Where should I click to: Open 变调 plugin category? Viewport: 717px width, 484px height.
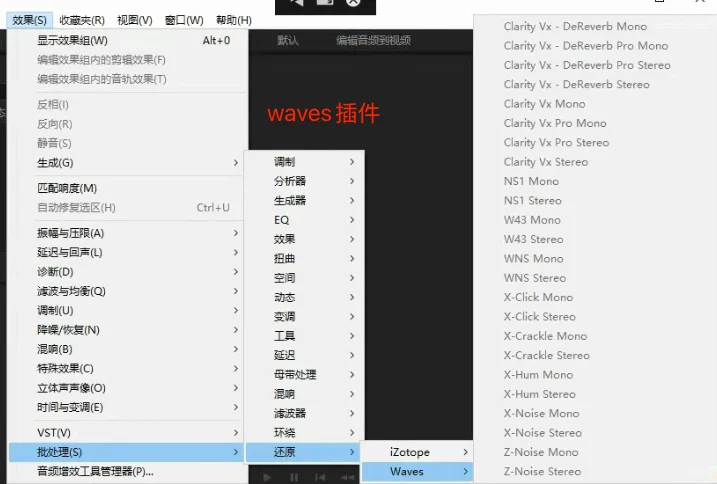pyautogui.click(x=305, y=316)
